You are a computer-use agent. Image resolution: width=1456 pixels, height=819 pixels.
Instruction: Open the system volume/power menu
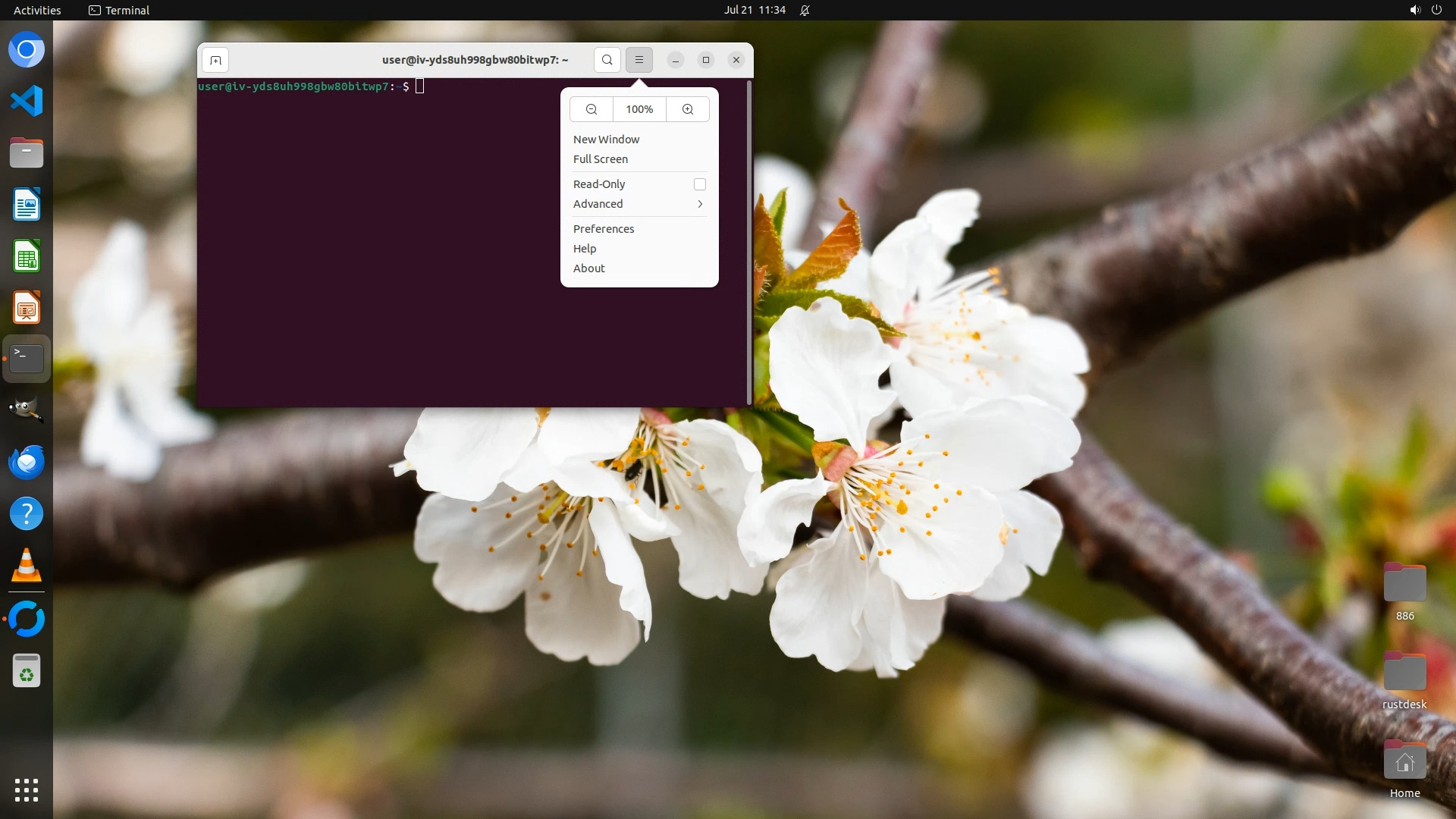click(1425, 11)
